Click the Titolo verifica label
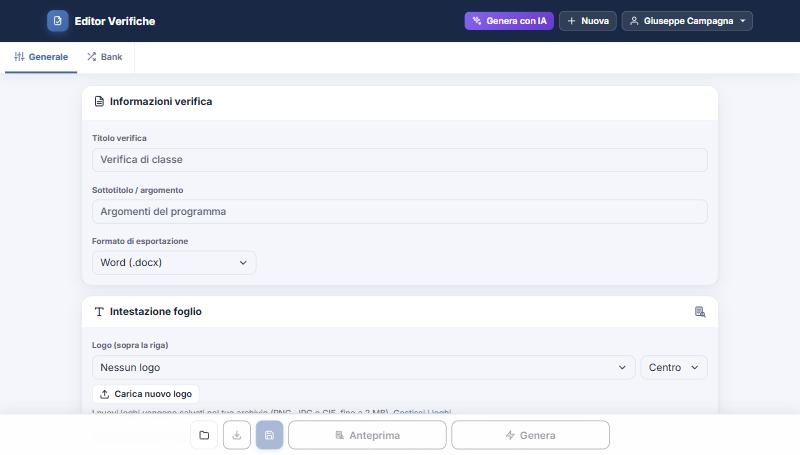Image resolution: width=800 pixels, height=455 pixels. pos(119,138)
